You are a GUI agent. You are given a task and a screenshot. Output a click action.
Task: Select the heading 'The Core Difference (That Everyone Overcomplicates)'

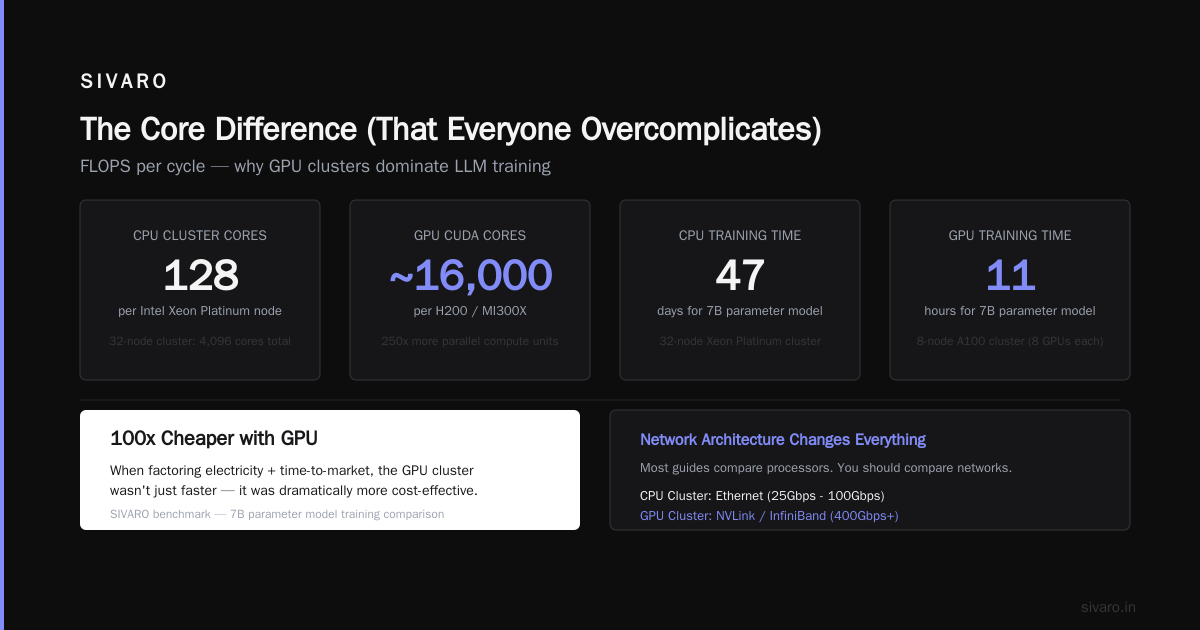coord(451,129)
